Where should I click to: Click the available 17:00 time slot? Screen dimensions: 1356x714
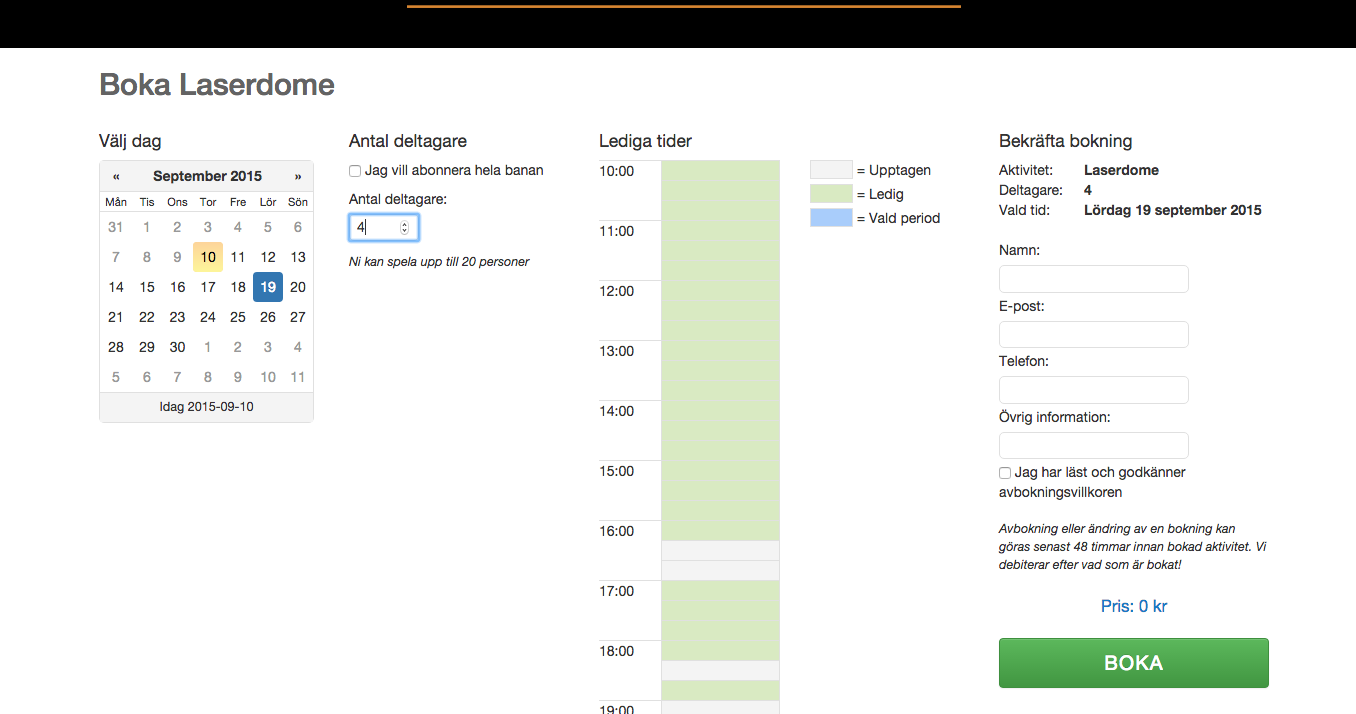(720, 590)
